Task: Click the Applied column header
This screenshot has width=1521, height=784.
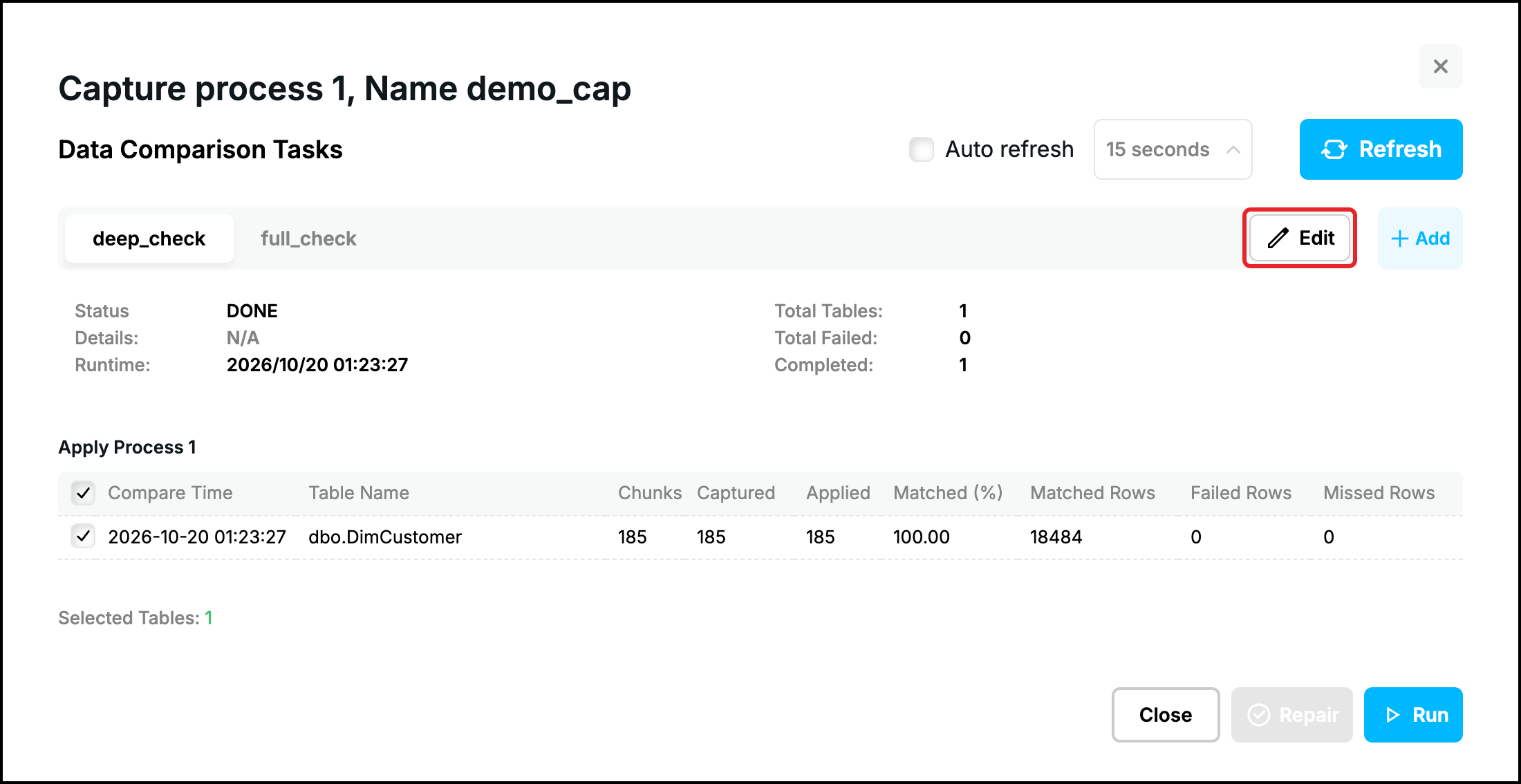Action: point(838,493)
